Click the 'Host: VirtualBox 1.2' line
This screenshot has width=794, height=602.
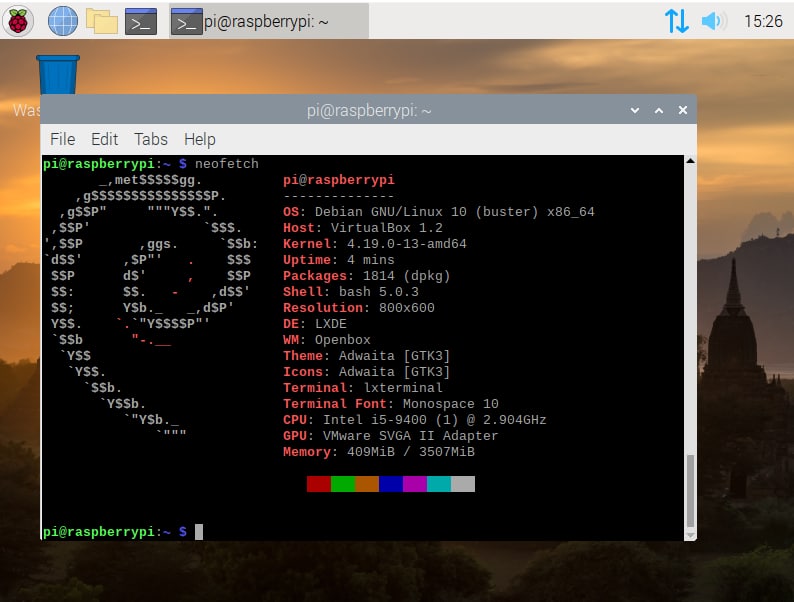(363, 228)
